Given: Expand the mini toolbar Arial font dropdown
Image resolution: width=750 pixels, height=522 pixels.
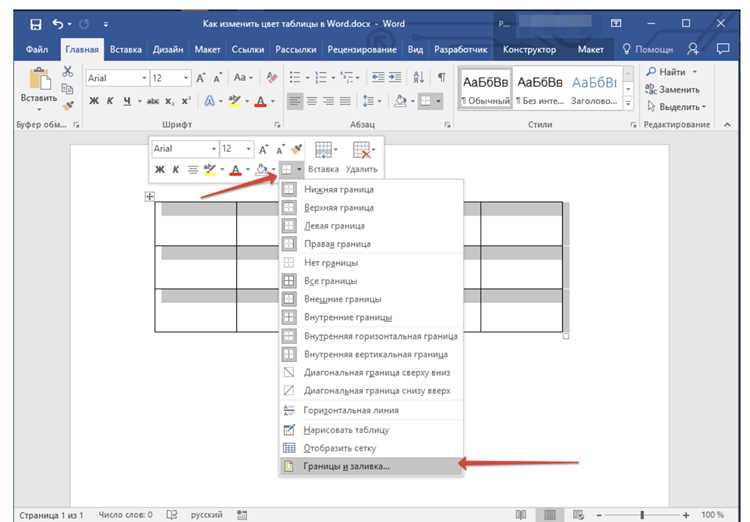Looking at the screenshot, I should tap(213, 149).
